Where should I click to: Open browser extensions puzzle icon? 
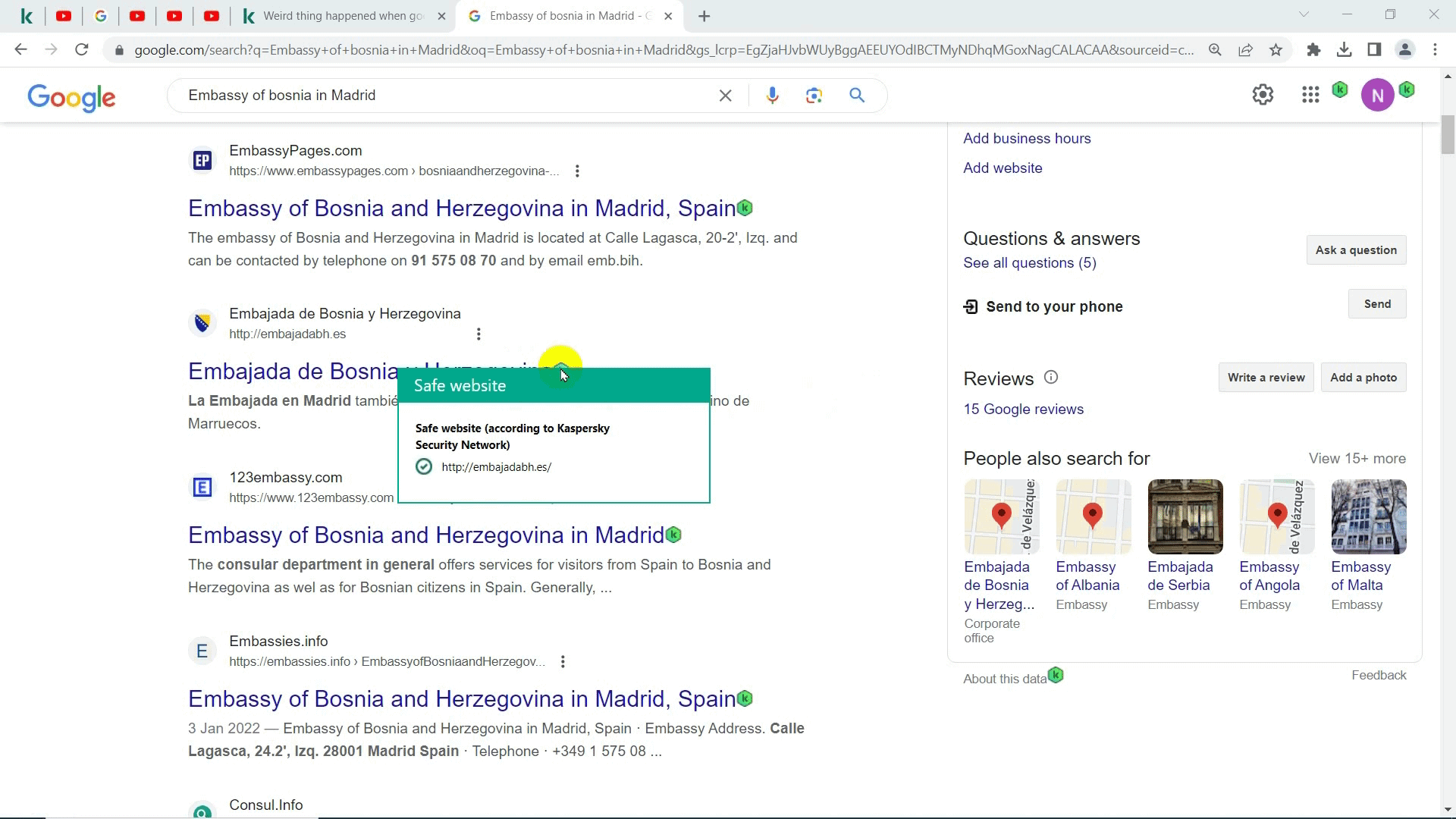tap(1313, 50)
